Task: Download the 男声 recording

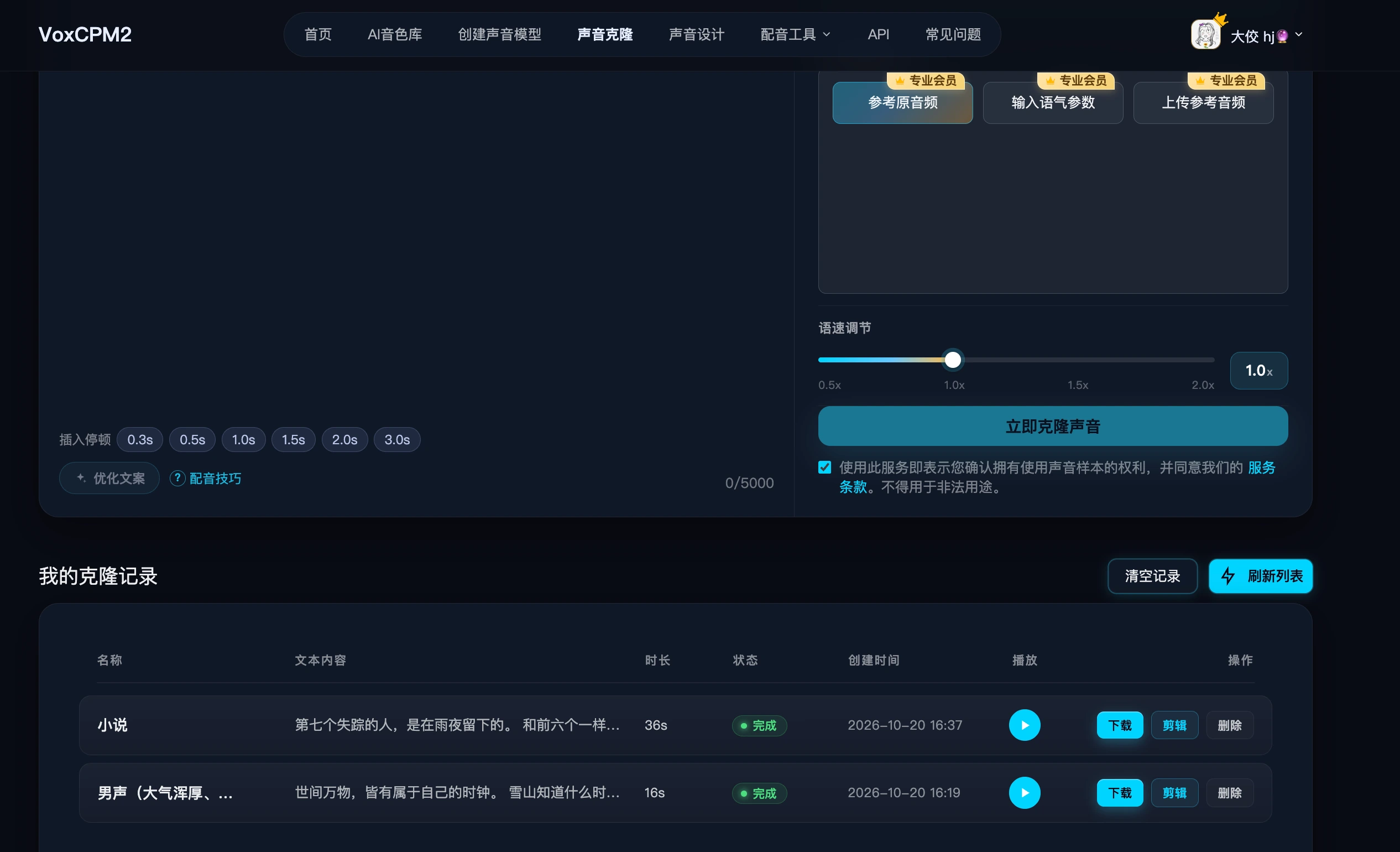Action: point(1119,793)
